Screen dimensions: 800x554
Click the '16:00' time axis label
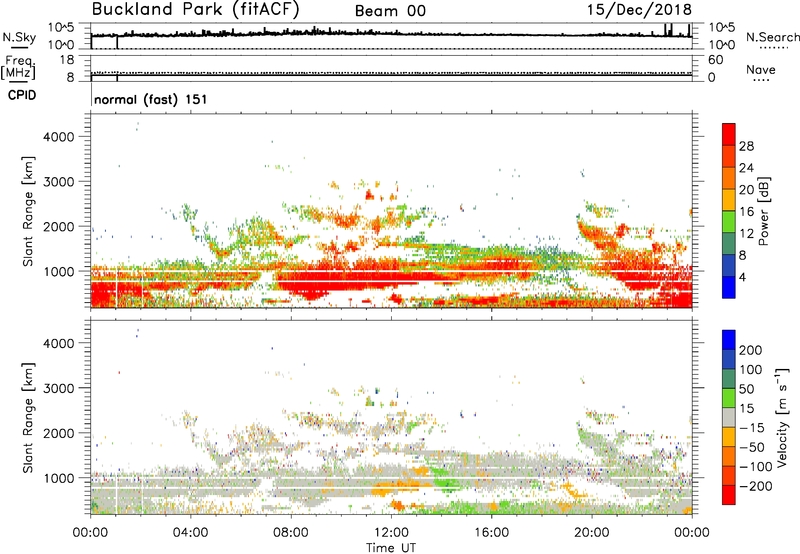click(x=491, y=533)
